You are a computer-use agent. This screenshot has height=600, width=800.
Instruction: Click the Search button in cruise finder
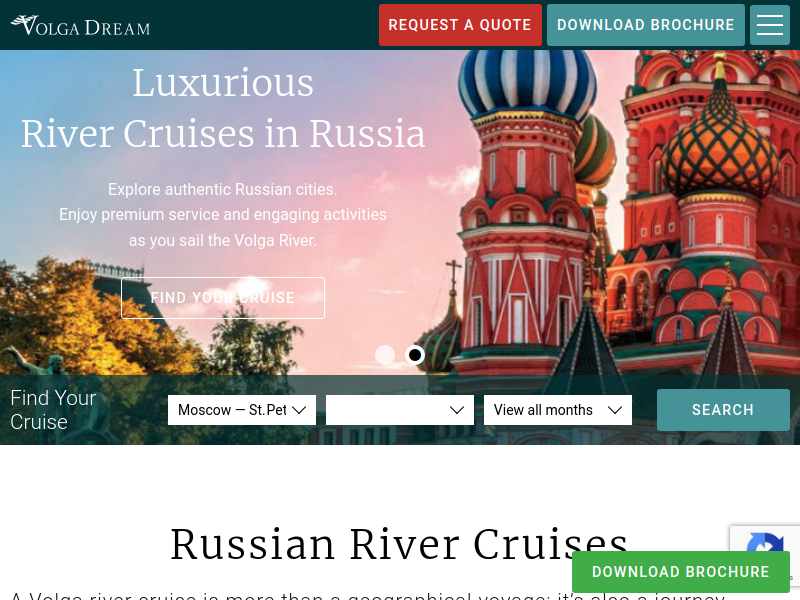click(x=723, y=410)
